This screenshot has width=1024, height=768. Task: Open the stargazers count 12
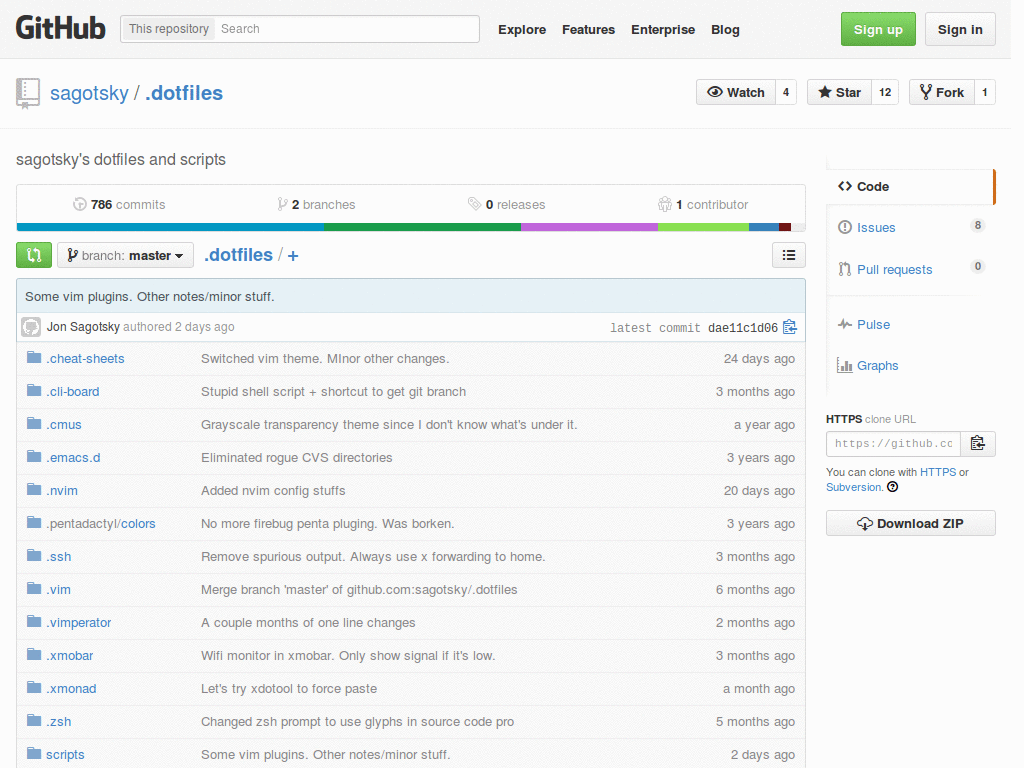(x=885, y=92)
